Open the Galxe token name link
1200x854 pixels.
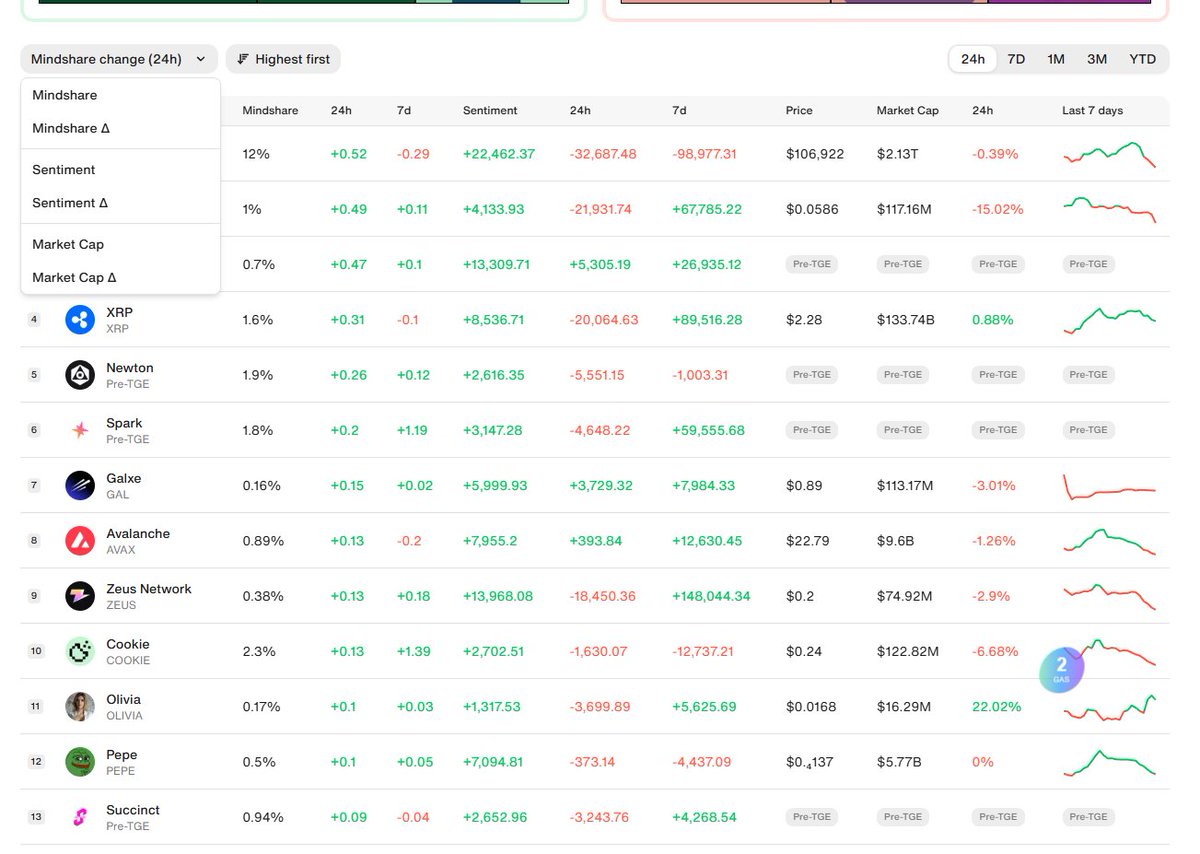tap(124, 478)
